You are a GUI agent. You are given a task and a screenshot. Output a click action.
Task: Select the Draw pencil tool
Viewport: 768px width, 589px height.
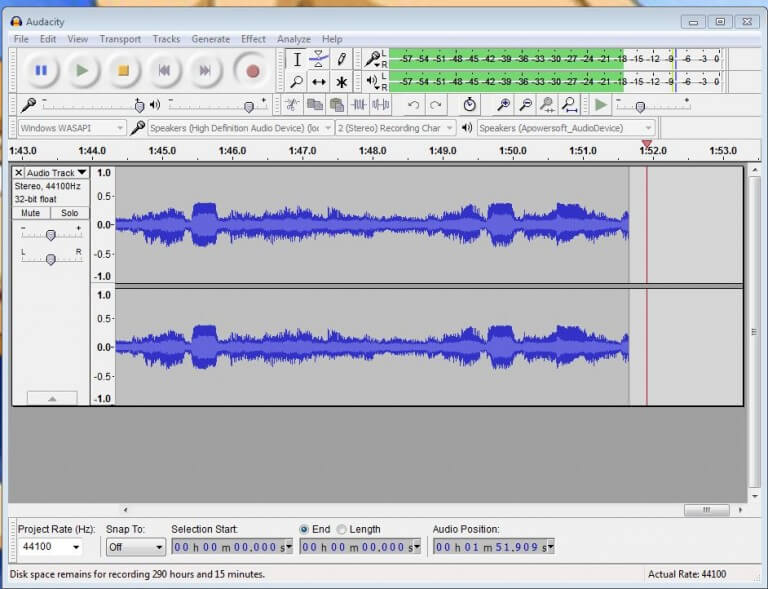[341, 60]
